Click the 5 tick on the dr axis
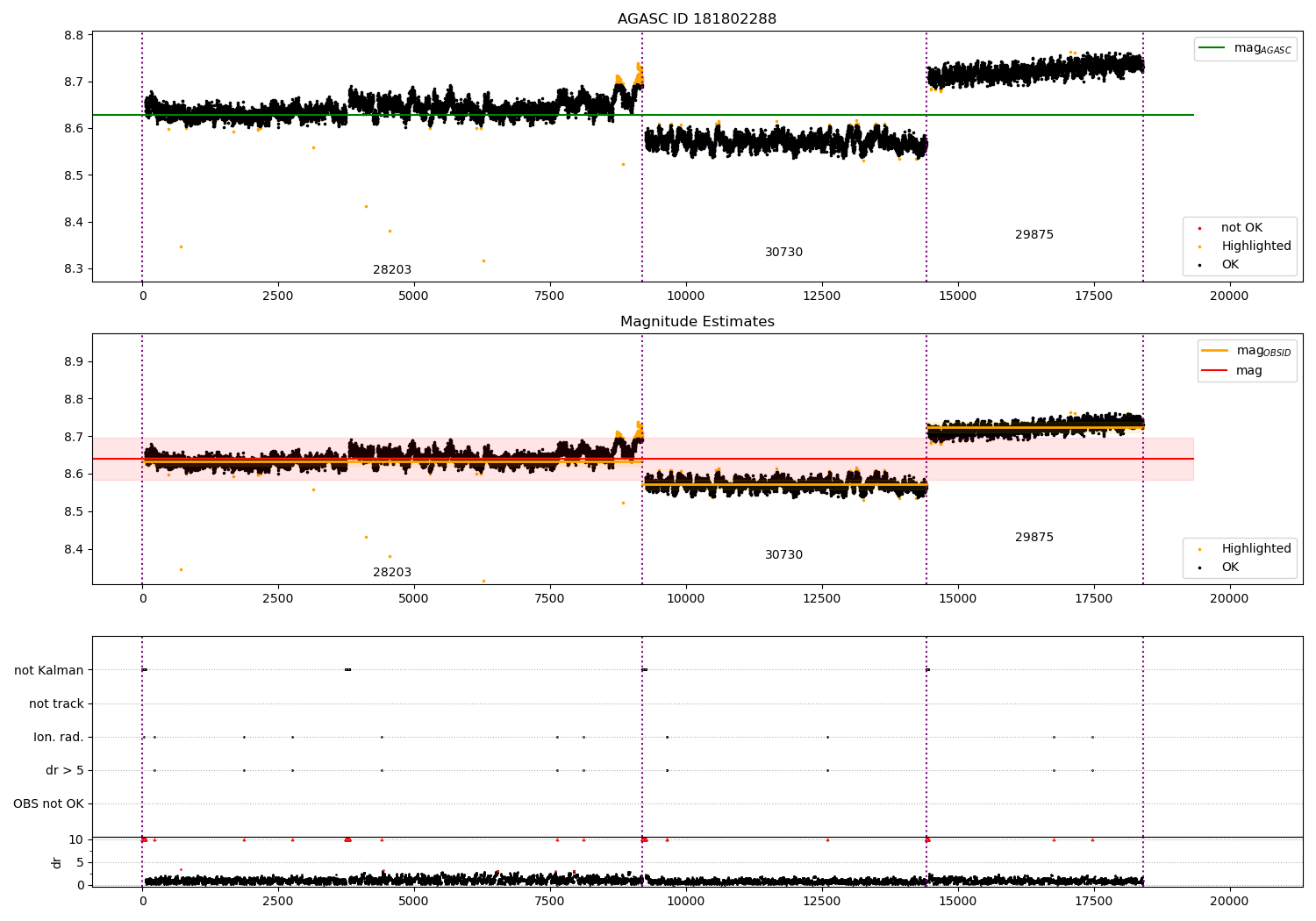 80,862
